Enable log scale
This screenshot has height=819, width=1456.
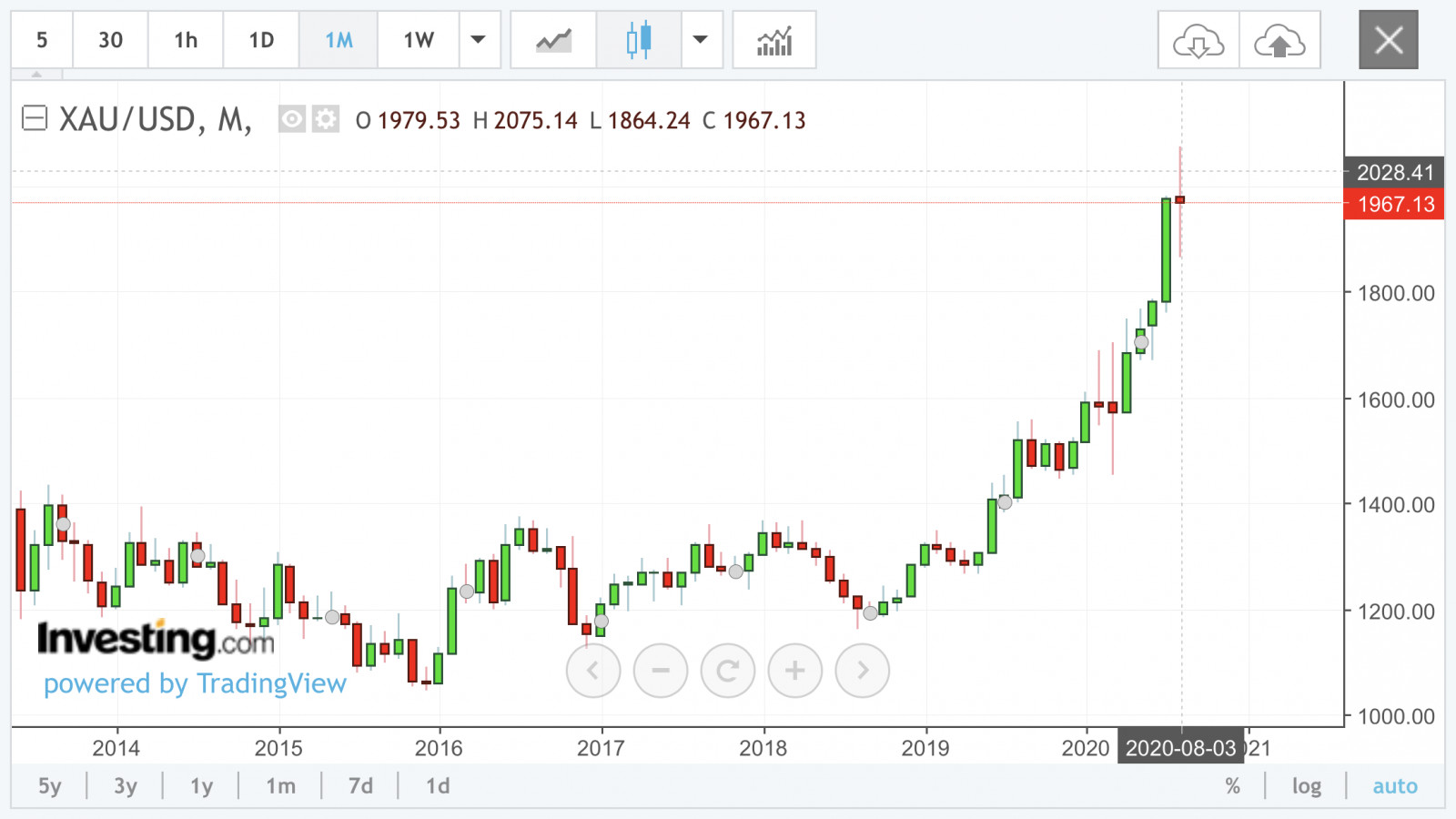1306,786
